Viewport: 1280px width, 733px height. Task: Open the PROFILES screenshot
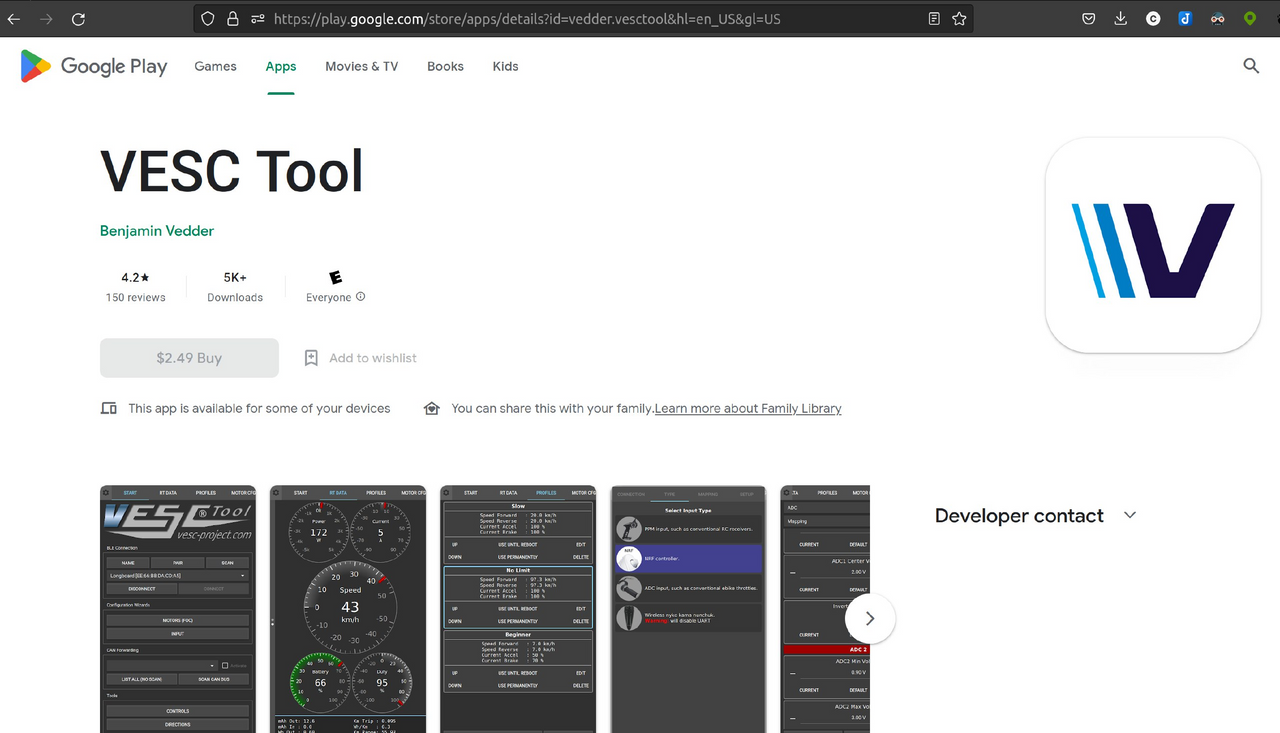tap(518, 609)
